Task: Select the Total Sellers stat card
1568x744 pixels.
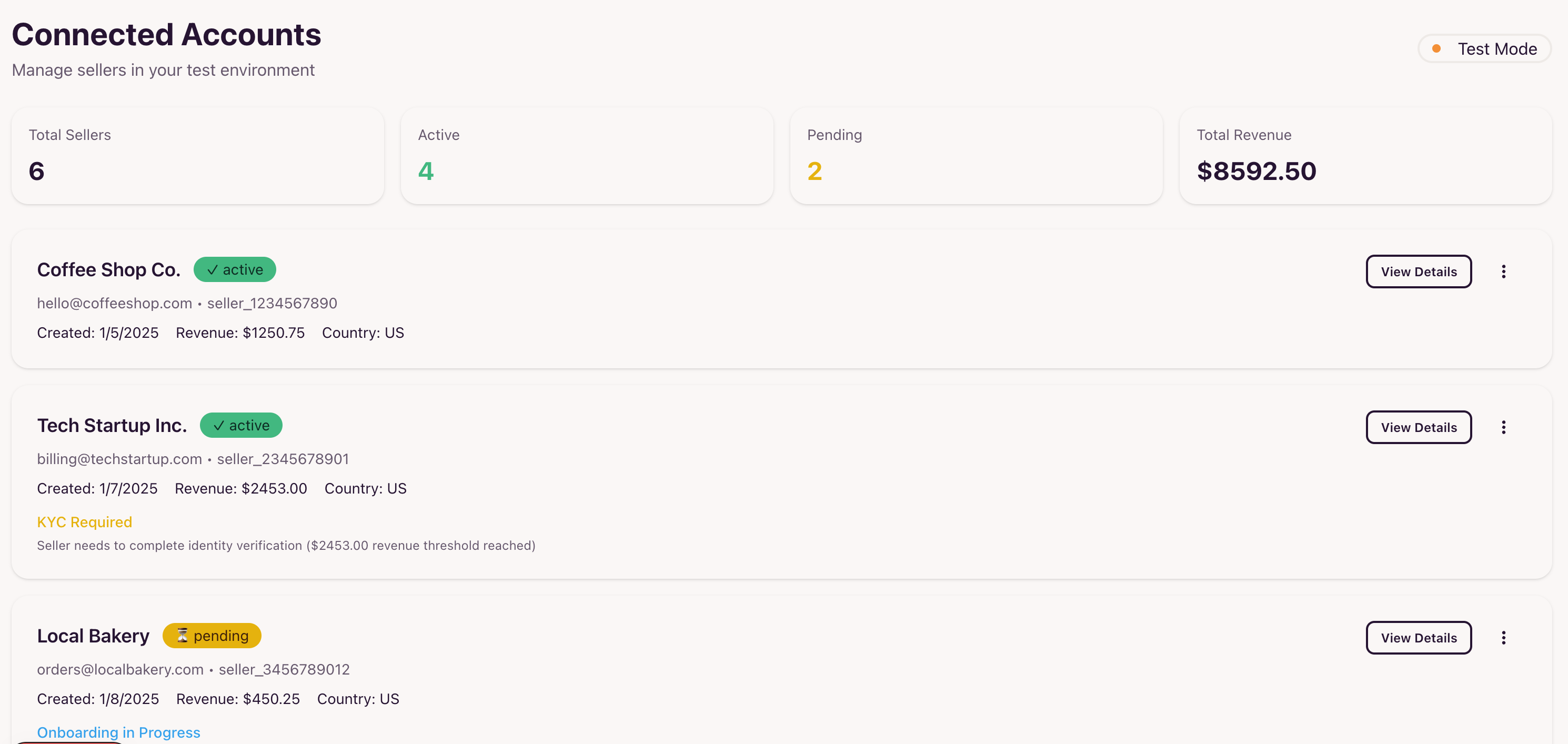Action: tap(197, 156)
